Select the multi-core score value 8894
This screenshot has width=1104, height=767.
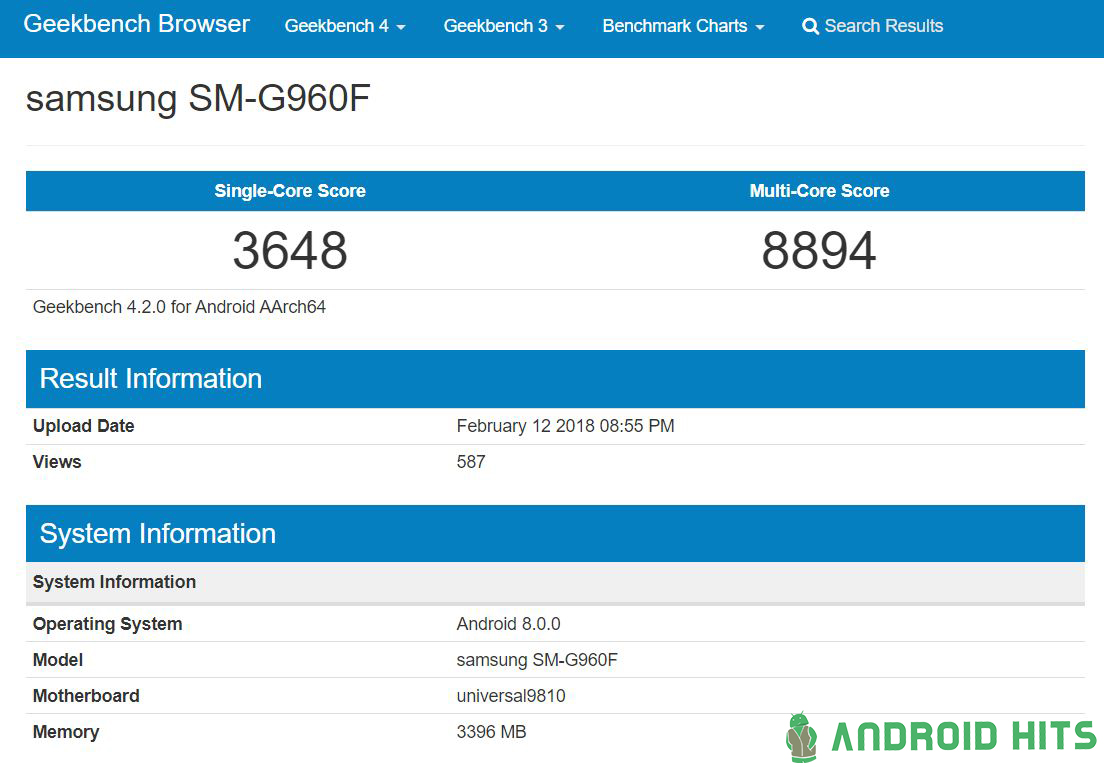point(819,250)
